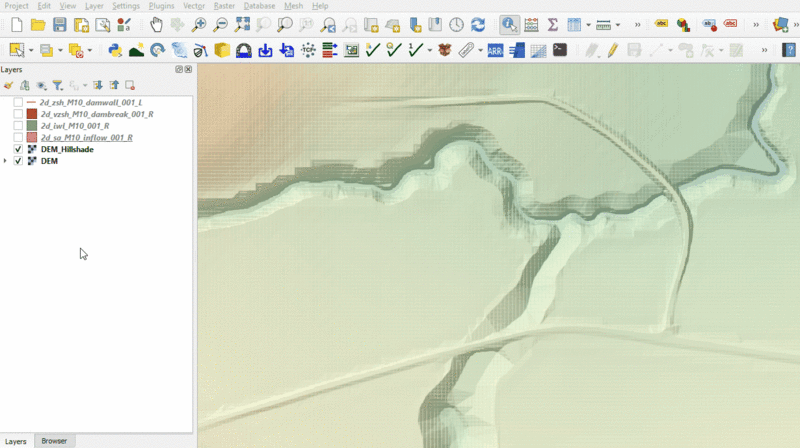Expand the DEM layer tree arrow

click(x=6, y=161)
